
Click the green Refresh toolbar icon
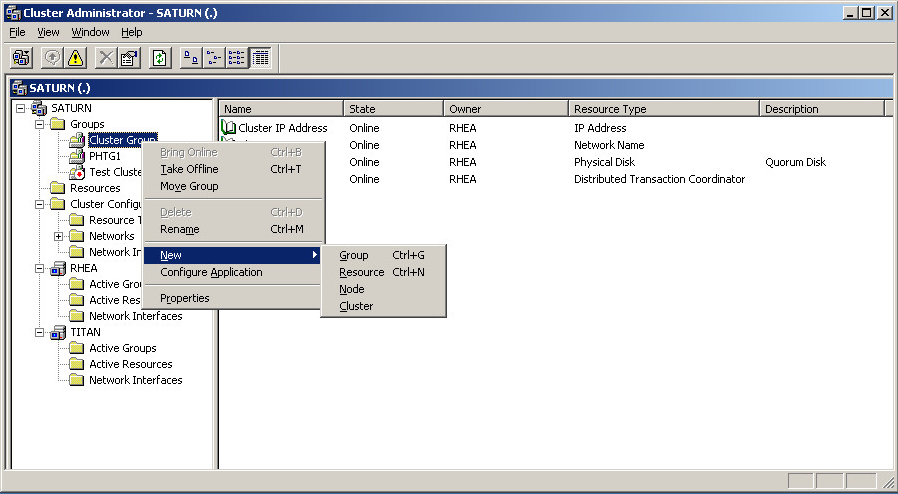[160, 58]
